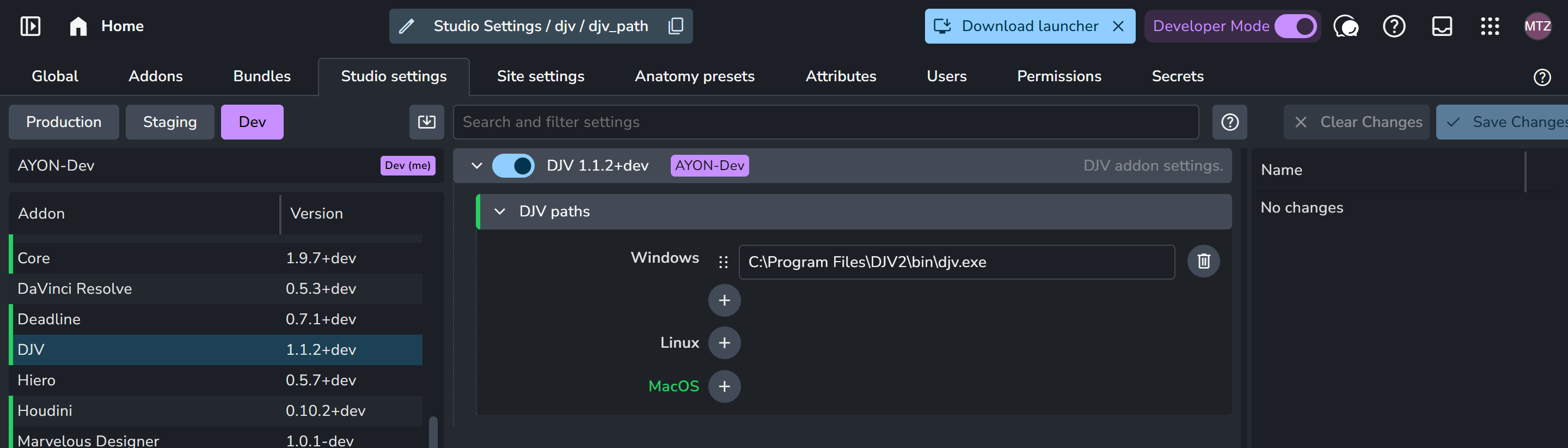
Task: Select the Houdini addon row
Action: point(216,411)
